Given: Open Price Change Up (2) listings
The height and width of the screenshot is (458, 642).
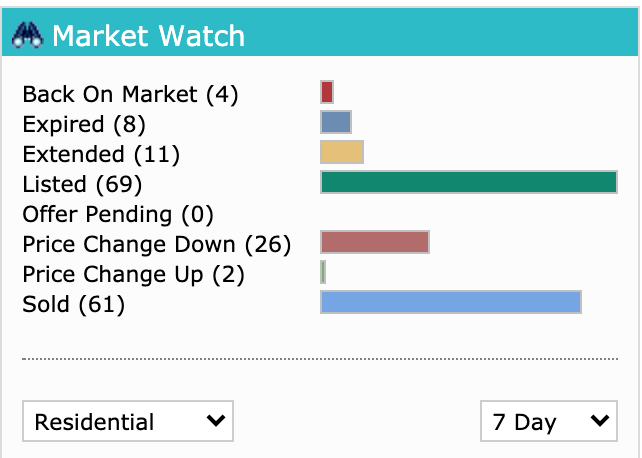Looking at the screenshot, I should pos(133,274).
